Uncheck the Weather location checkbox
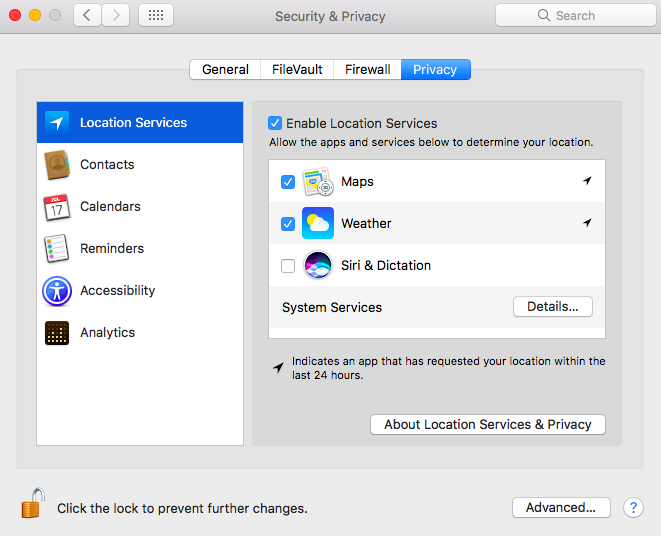The image size is (661, 536). tap(288, 224)
